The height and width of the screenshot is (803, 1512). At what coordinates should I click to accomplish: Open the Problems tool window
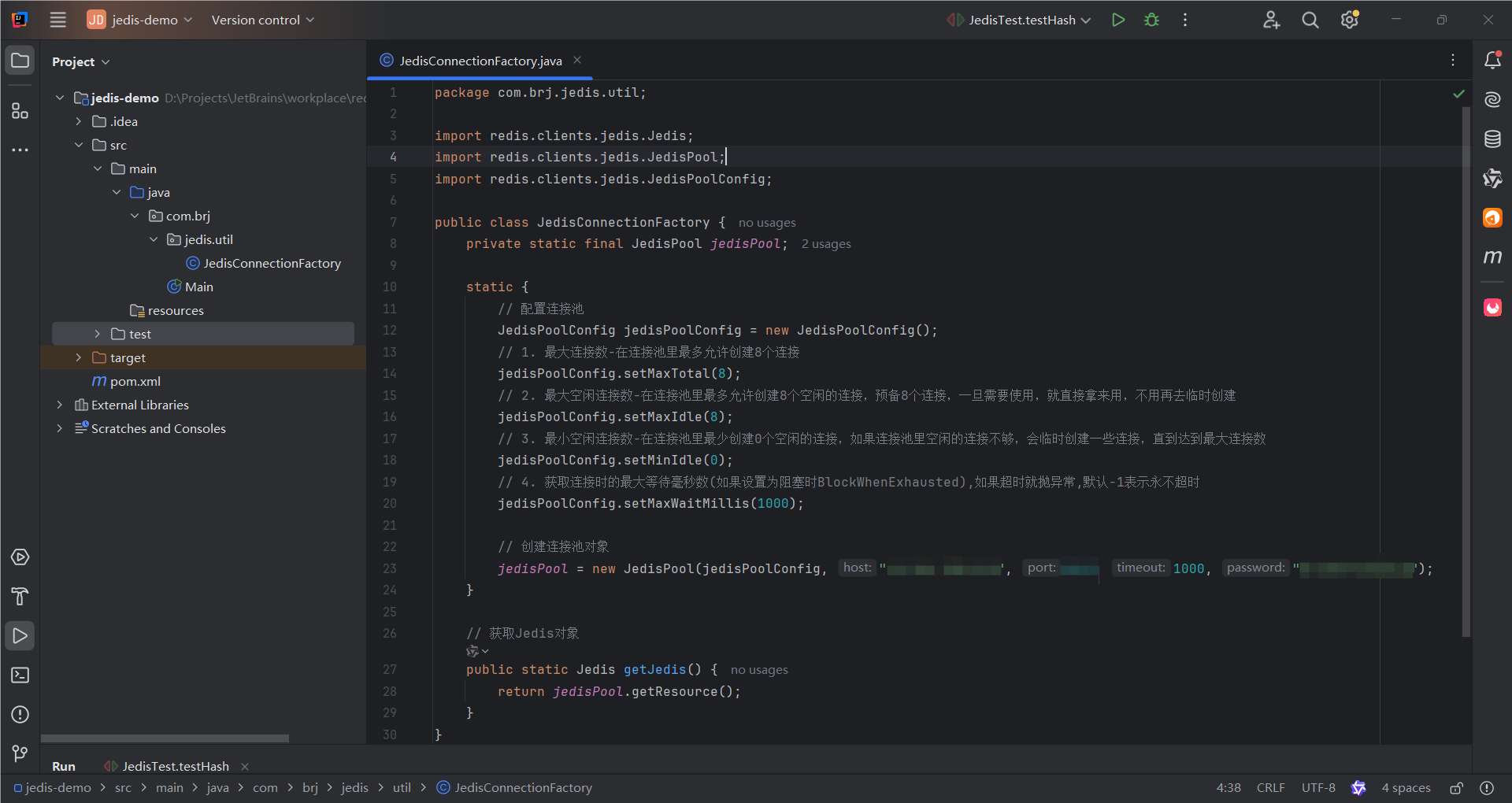20,715
